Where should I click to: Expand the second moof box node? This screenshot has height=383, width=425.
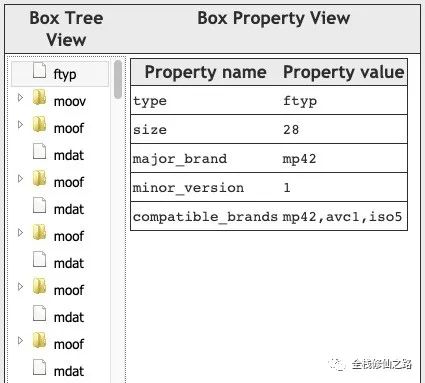(20, 179)
